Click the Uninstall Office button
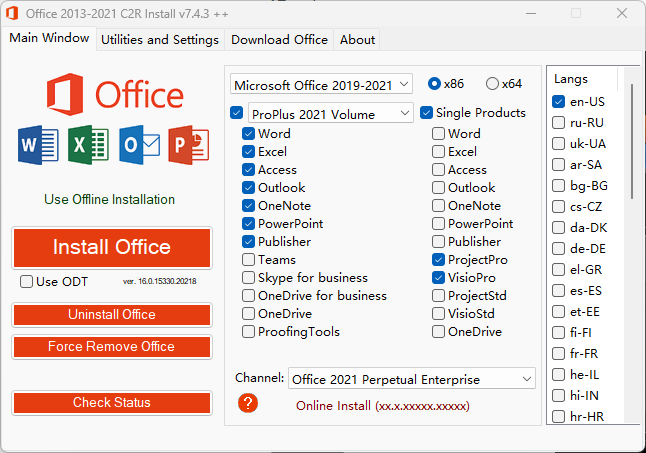 click(x=112, y=315)
